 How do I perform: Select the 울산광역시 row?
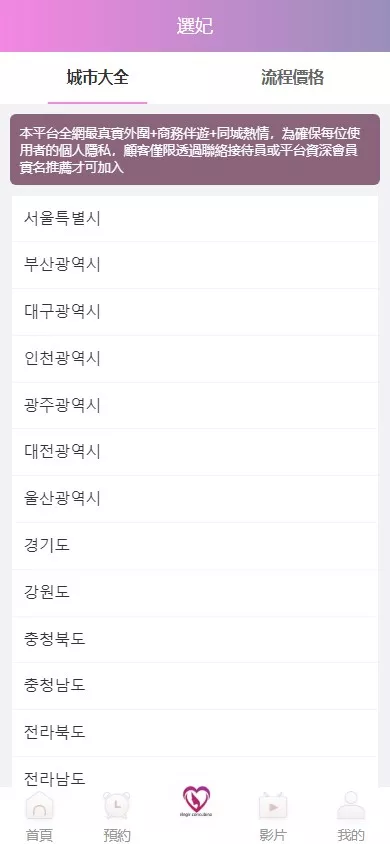point(195,499)
